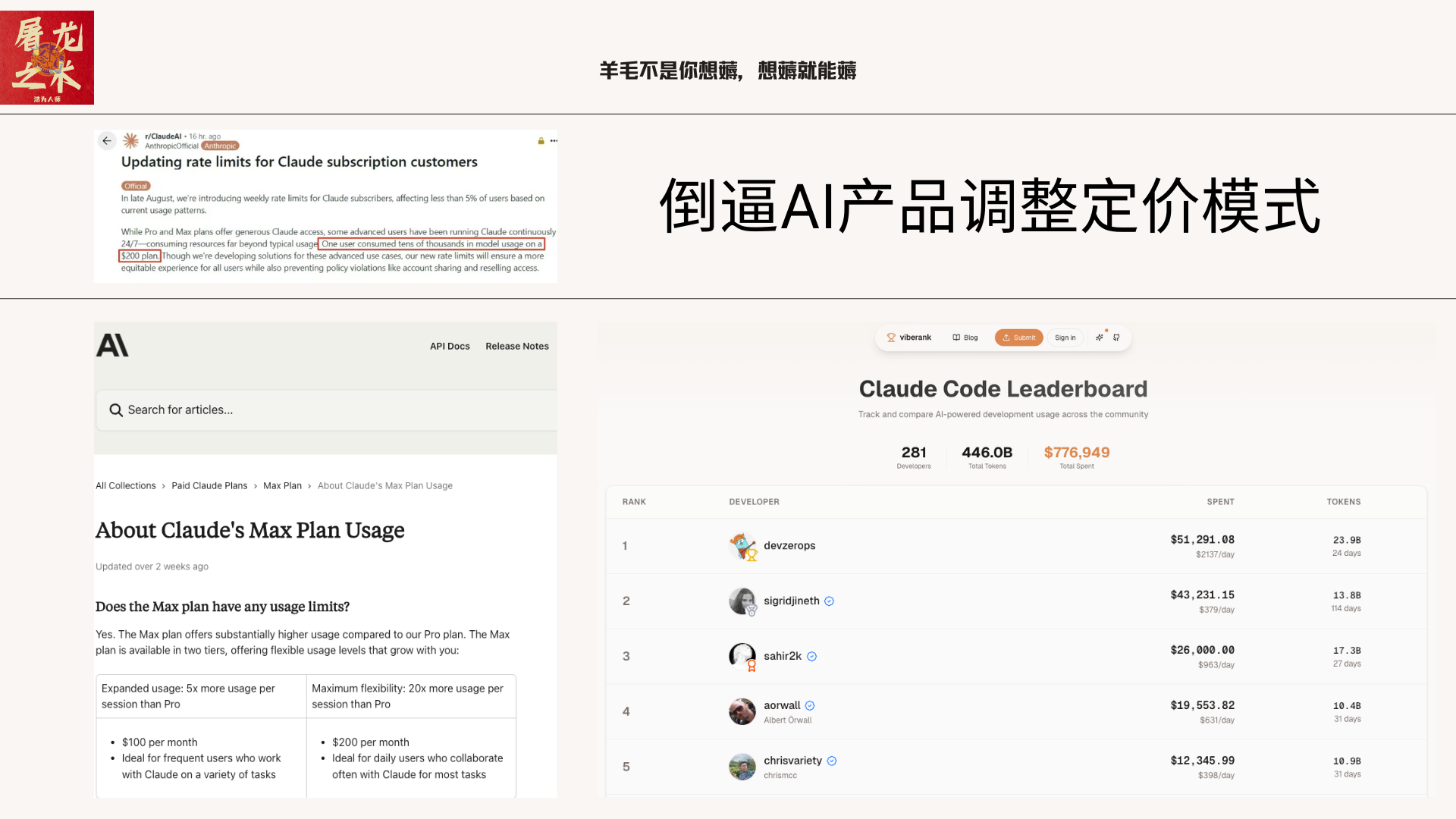
Task: Click the AnthropicOfficial username
Action: (171, 146)
